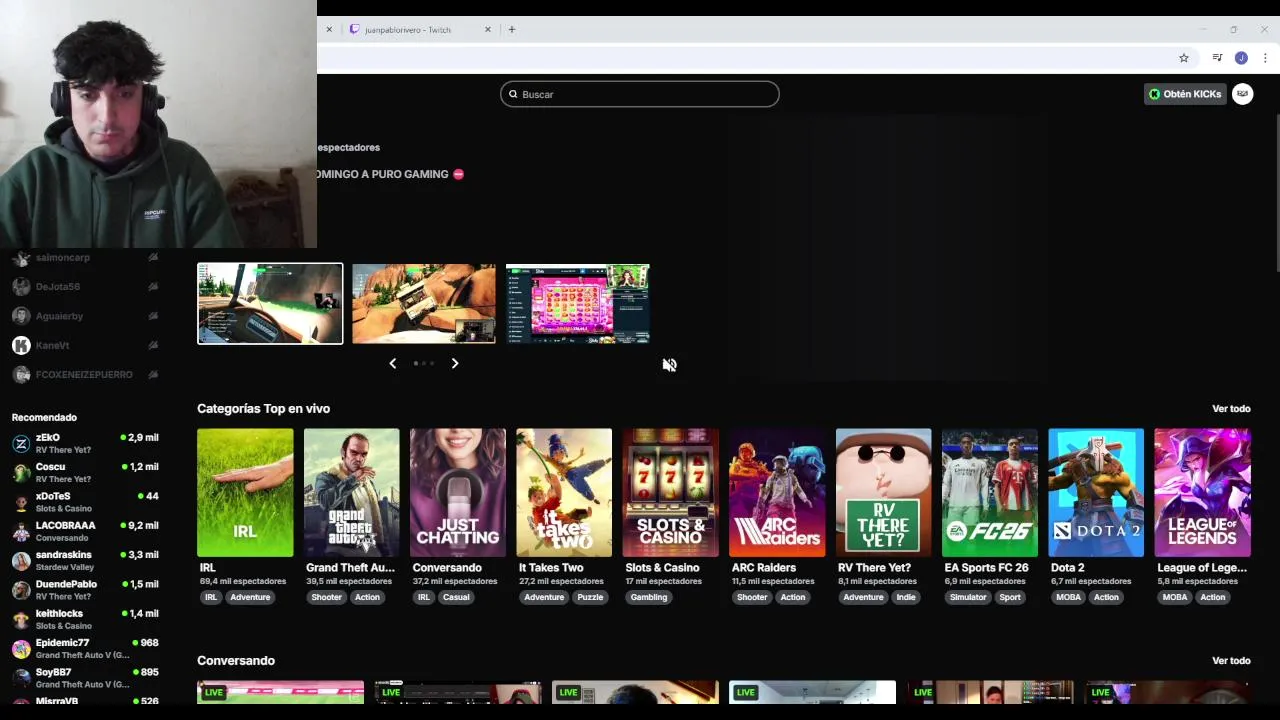Click the Shooter tag under Grand Theft Auto
The width and height of the screenshot is (1280, 720).
[x=326, y=597]
